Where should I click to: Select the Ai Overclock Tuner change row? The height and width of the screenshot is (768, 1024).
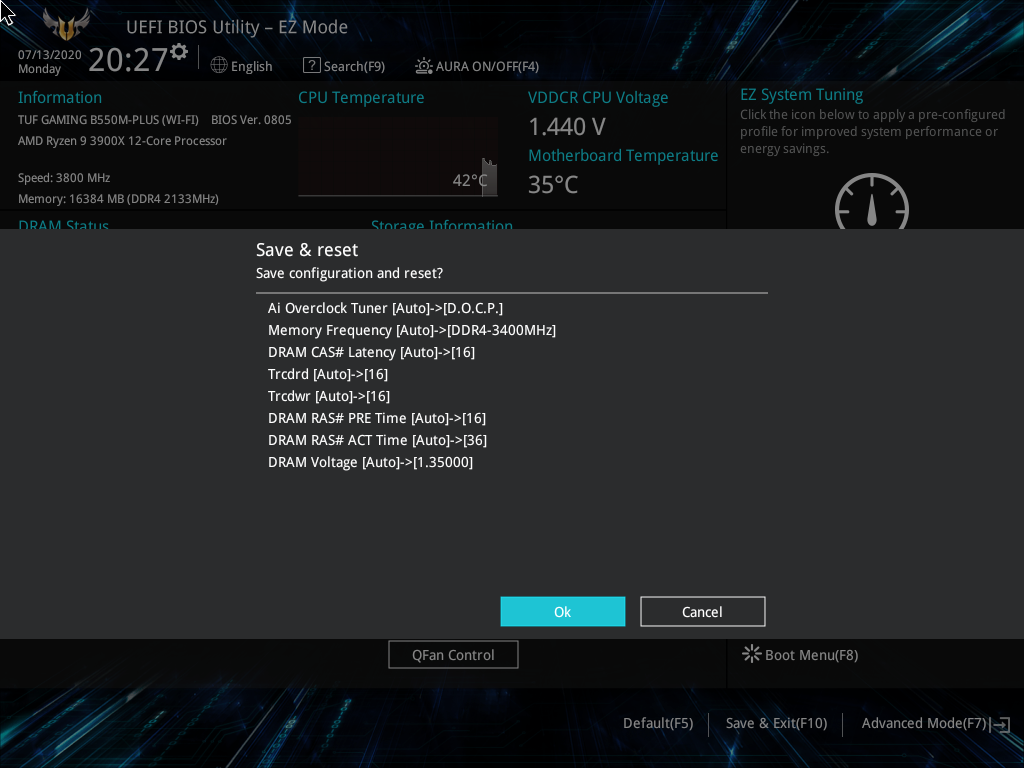(x=385, y=308)
